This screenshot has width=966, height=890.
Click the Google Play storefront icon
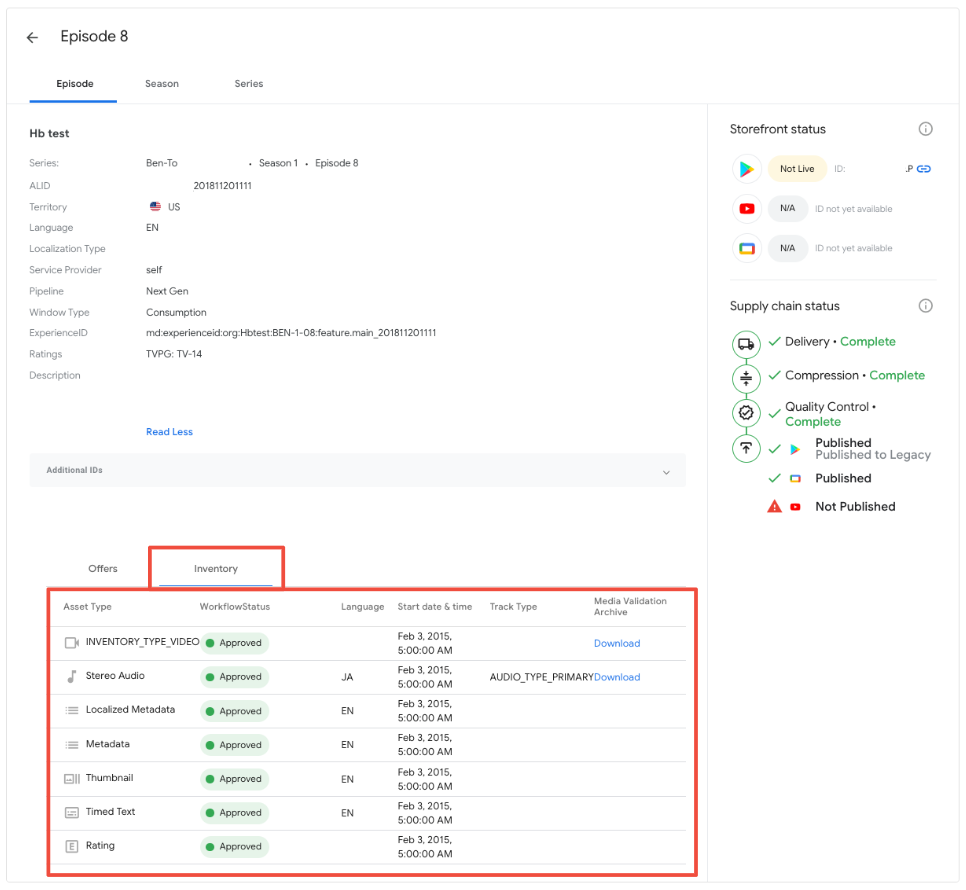tap(746, 169)
